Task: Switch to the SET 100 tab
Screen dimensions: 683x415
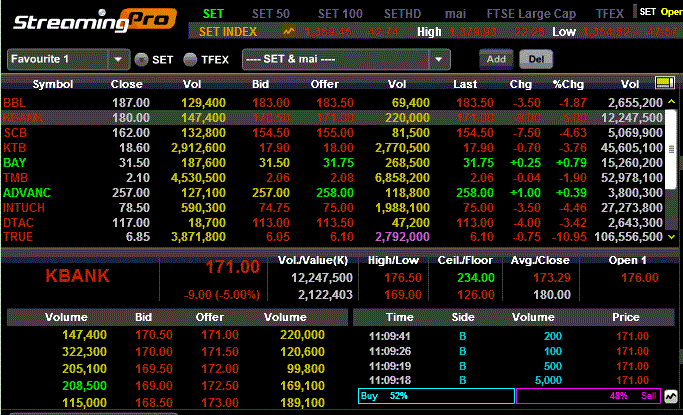Action: [x=340, y=13]
